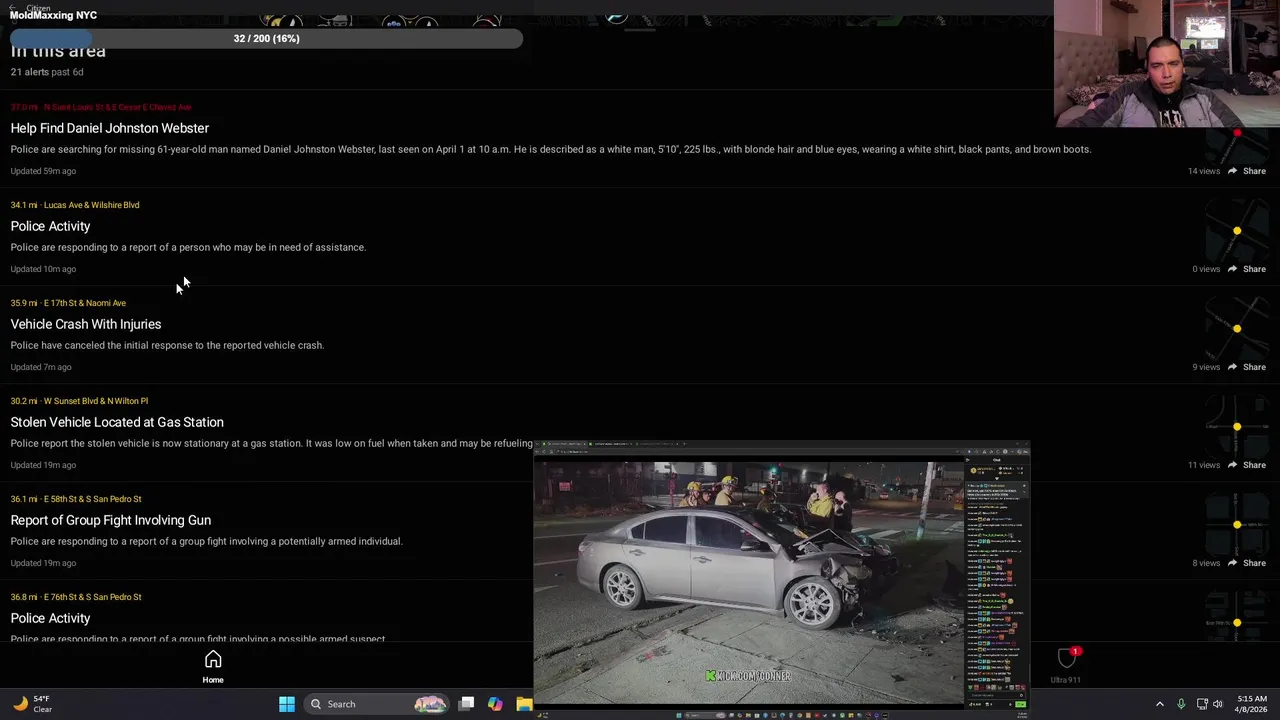Share the Lucas Ave Police Activity alert
This screenshot has height=720, width=1280.
pyautogui.click(x=1247, y=269)
